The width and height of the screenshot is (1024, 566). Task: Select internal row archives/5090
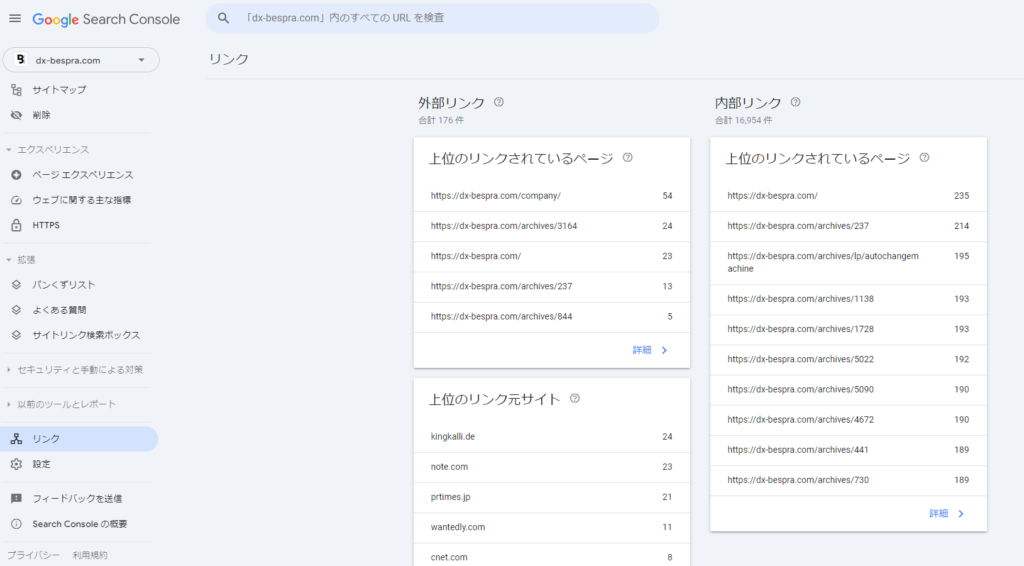tap(848, 389)
